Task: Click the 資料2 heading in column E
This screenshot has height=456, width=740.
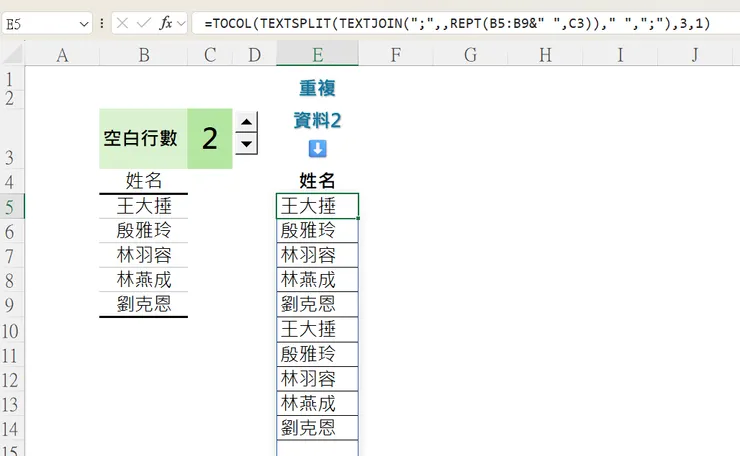Action: 317,120
